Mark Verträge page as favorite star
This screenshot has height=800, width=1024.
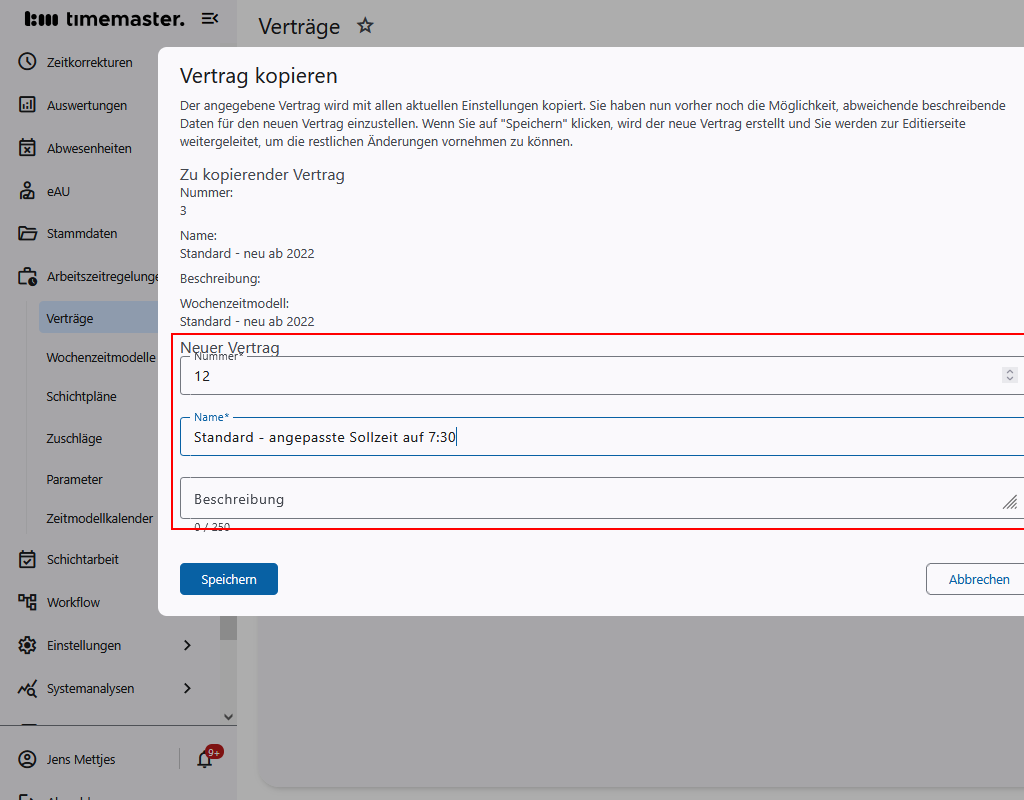pyautogui.click(x=365, y=26)
